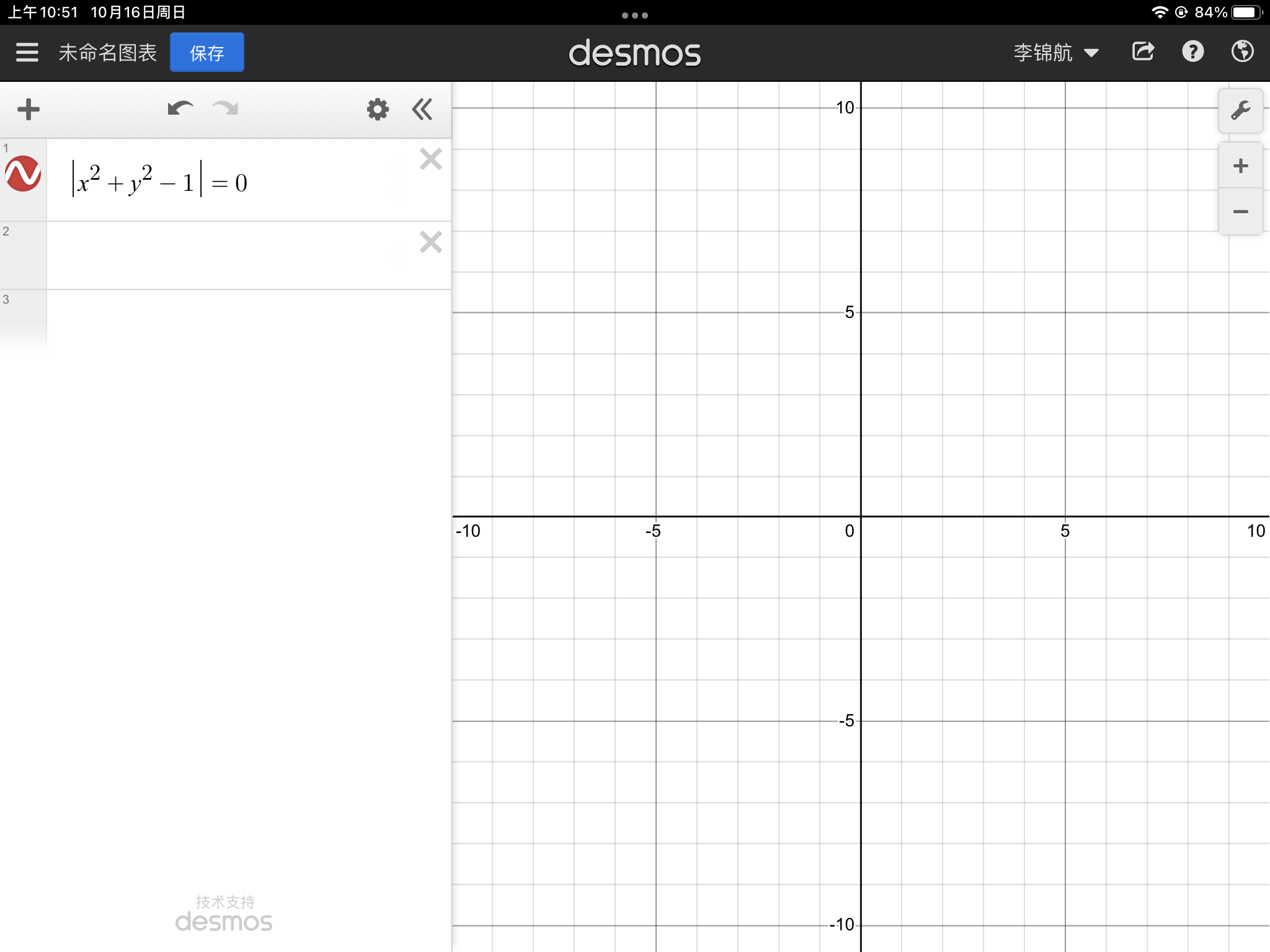Zoom out on the graph
The image size is (1270, 952).
[x=1240, y=212]
